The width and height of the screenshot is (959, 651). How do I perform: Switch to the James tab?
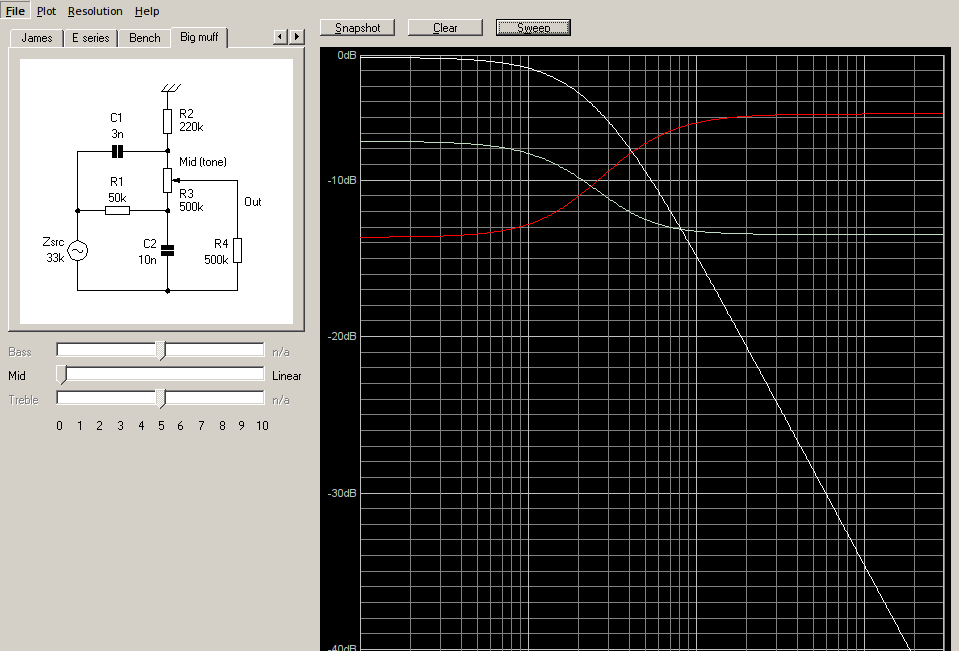point(37,38)
